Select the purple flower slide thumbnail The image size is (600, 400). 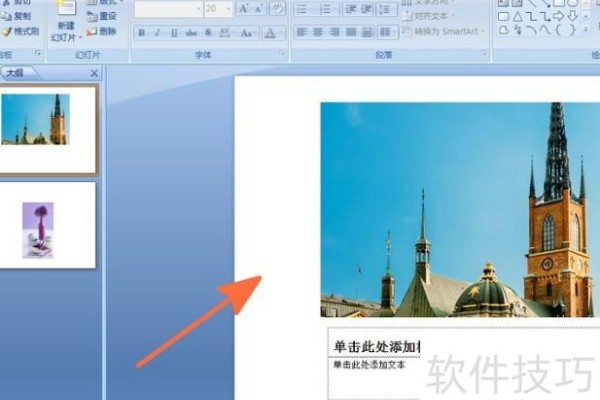pos(47,225)
